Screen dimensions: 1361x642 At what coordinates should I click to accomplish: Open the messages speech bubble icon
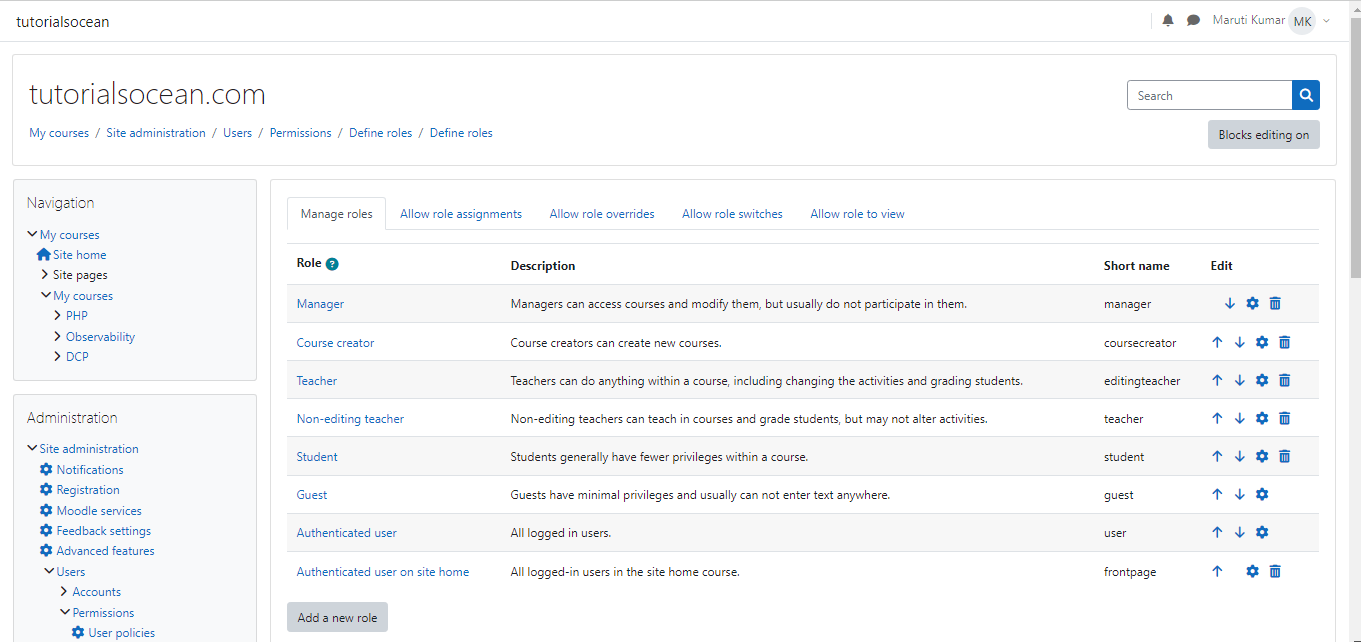1192,19
